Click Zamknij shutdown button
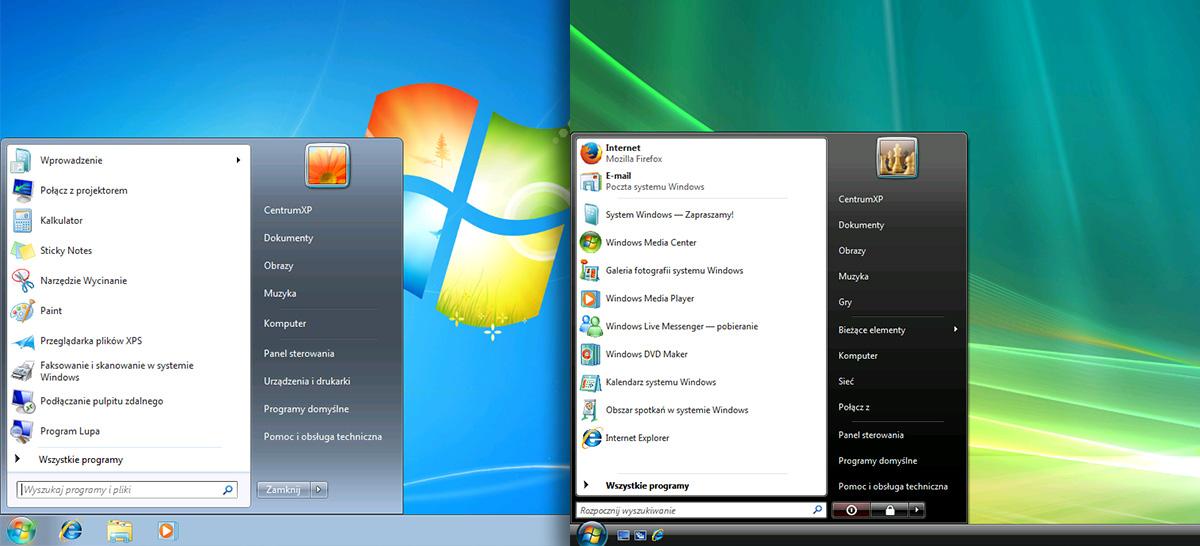This screenshot has width=1200, height=546. point(284,490)
